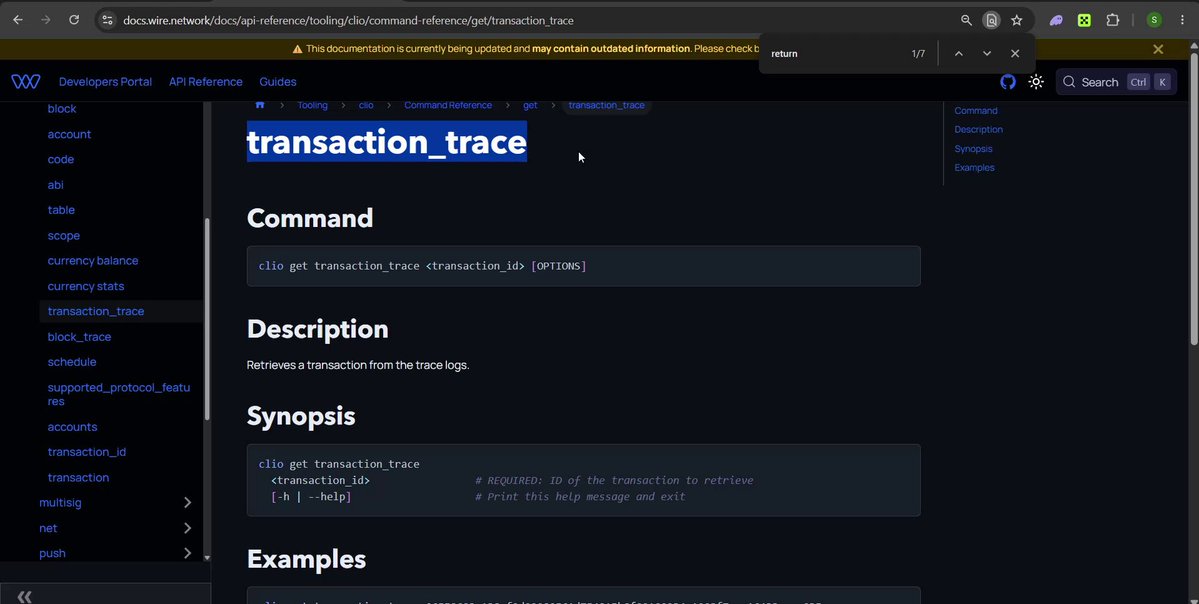Click the page vertical scrollbar

tap(1194, 199)
